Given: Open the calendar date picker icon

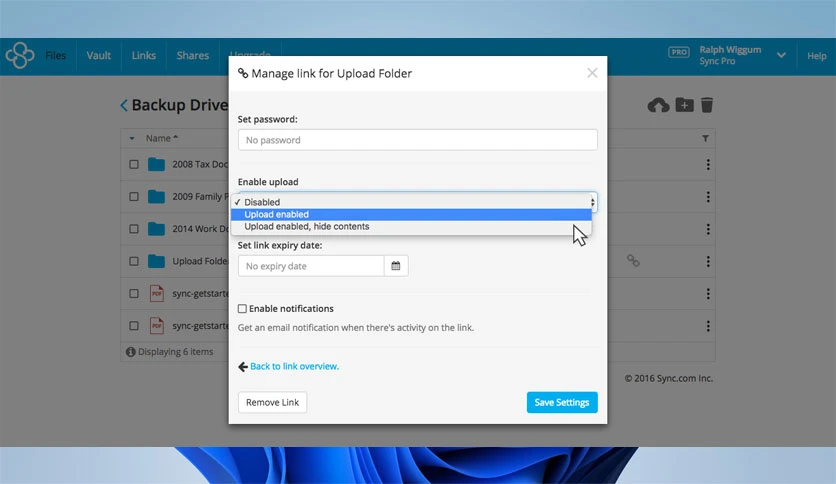Looking at the screenshot, I should 396,266.
